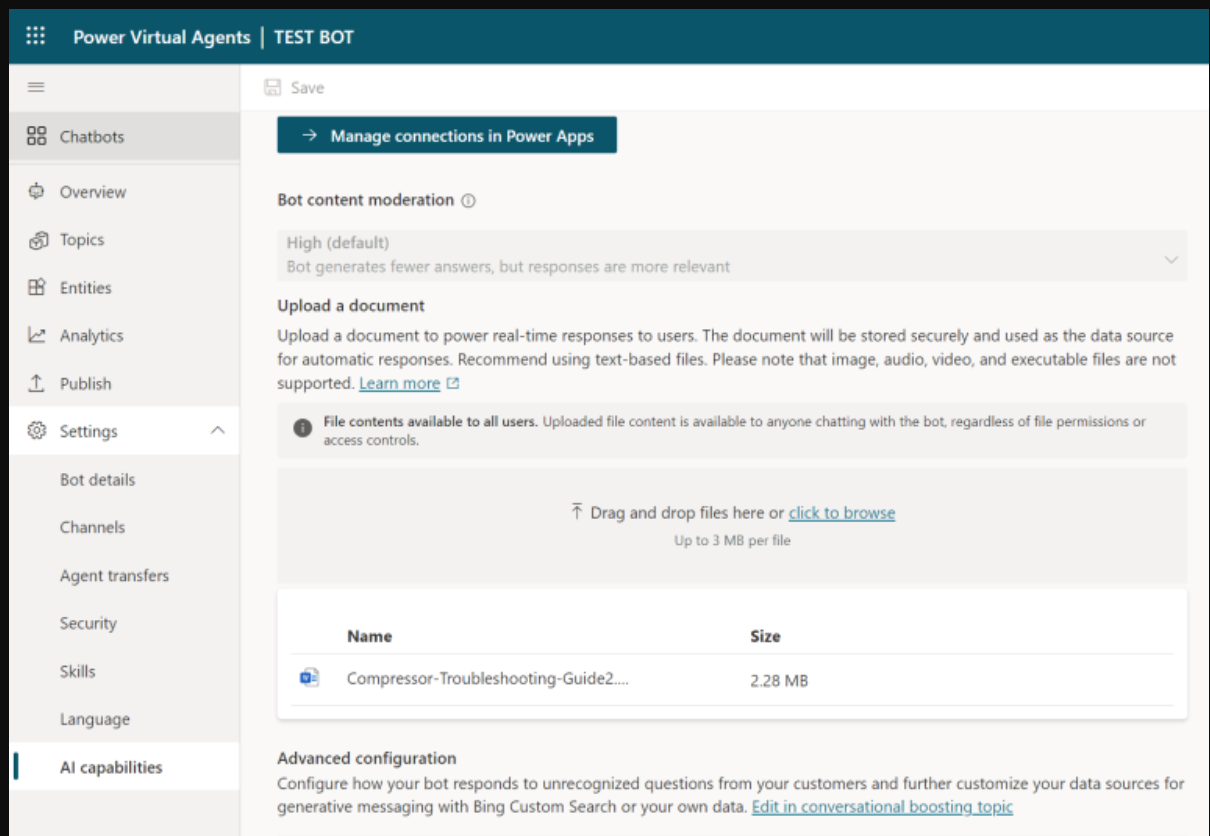Image resolution: width=1210 pixels, height=836 pixels.
Task: Click the Publish upload arrow icon
Action: coord(37,383)
